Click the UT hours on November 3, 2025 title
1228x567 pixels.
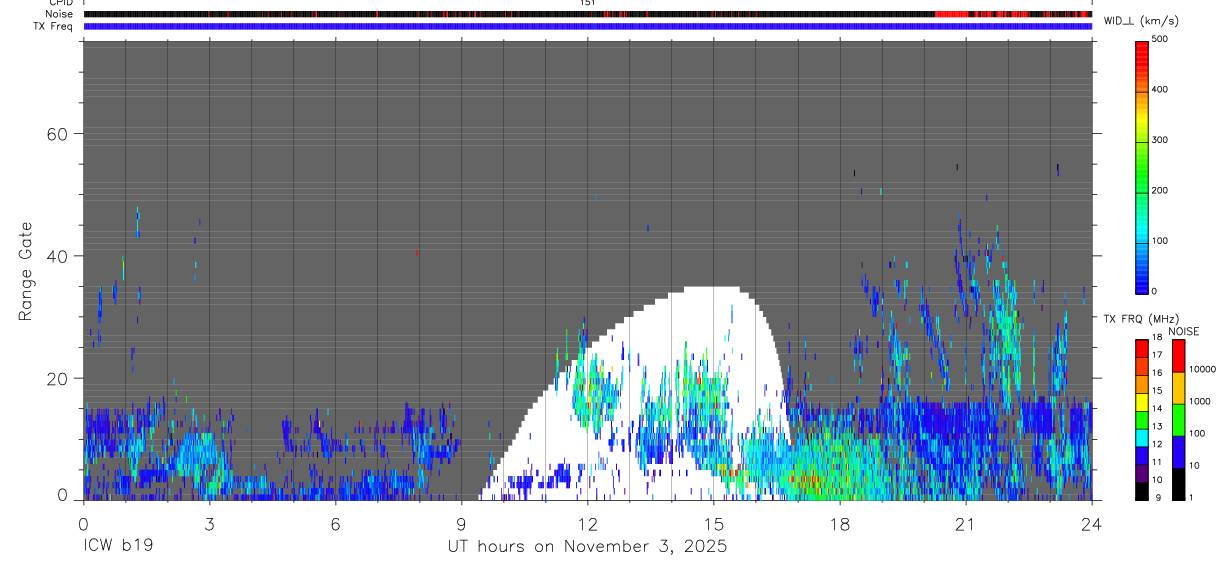(x=587, y=548)
